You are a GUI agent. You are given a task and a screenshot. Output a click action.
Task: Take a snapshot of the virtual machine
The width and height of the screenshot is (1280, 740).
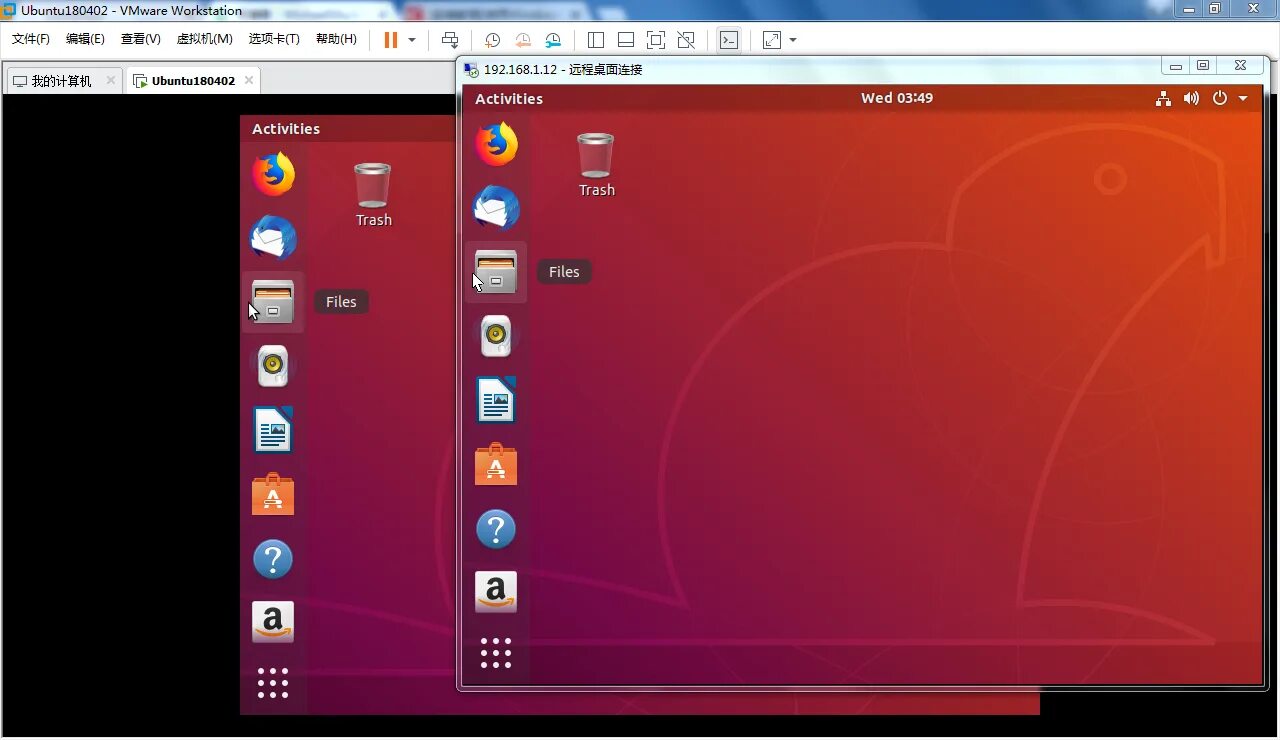click(x=492, y=40)
